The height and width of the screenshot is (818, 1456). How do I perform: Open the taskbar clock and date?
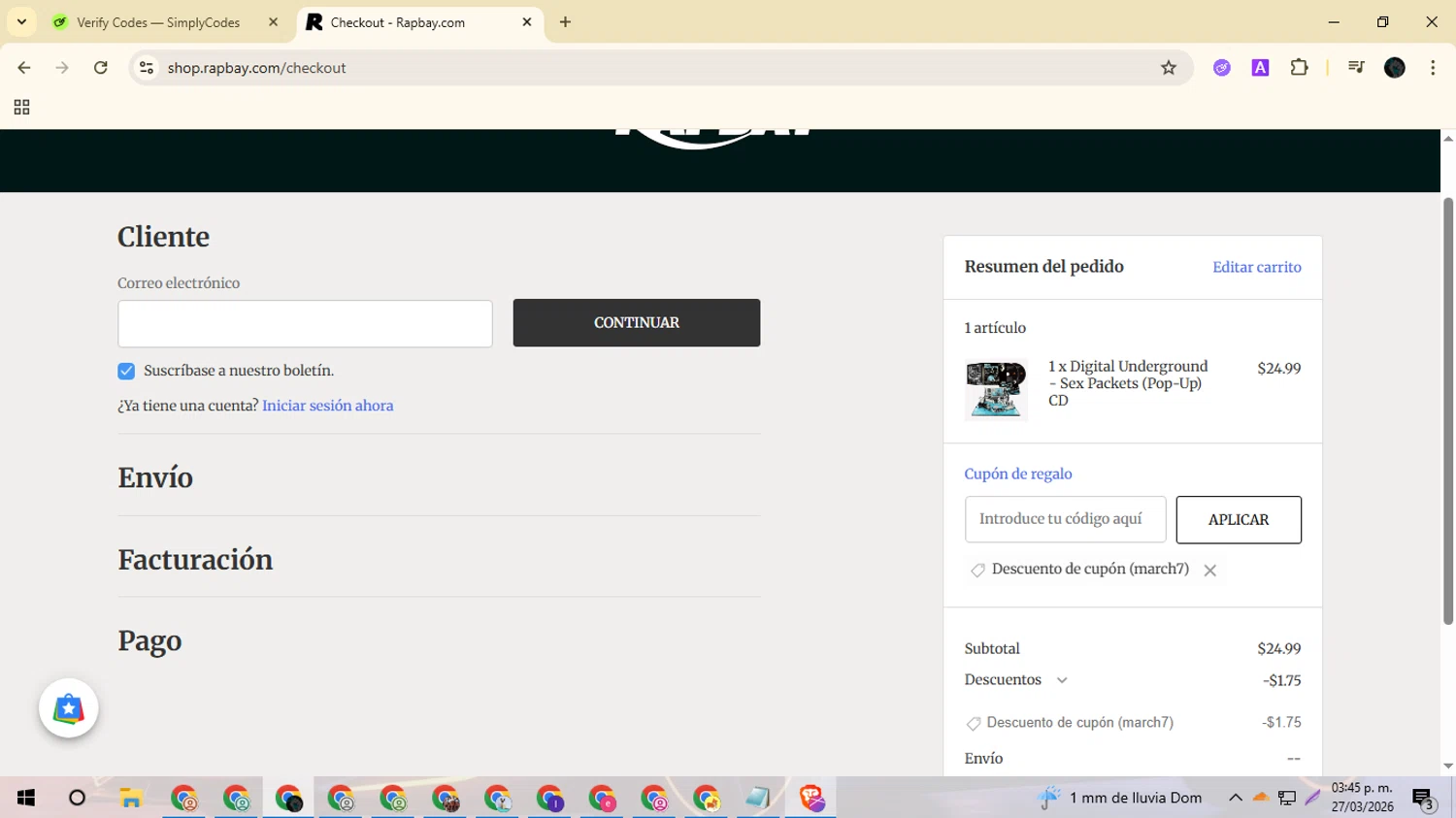pos(1363,798)
